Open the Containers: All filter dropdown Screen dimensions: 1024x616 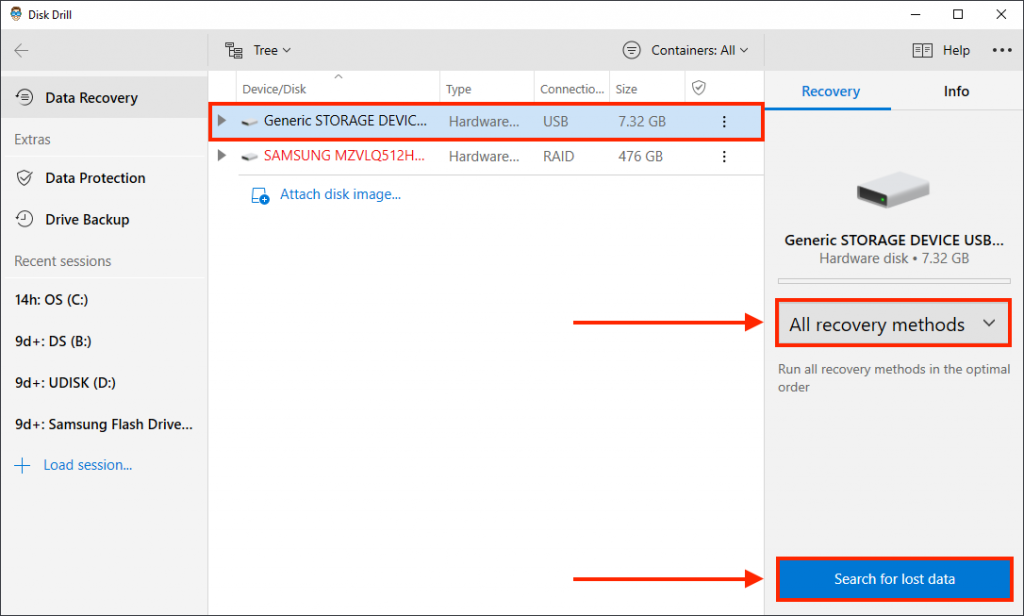coord(686,49)
